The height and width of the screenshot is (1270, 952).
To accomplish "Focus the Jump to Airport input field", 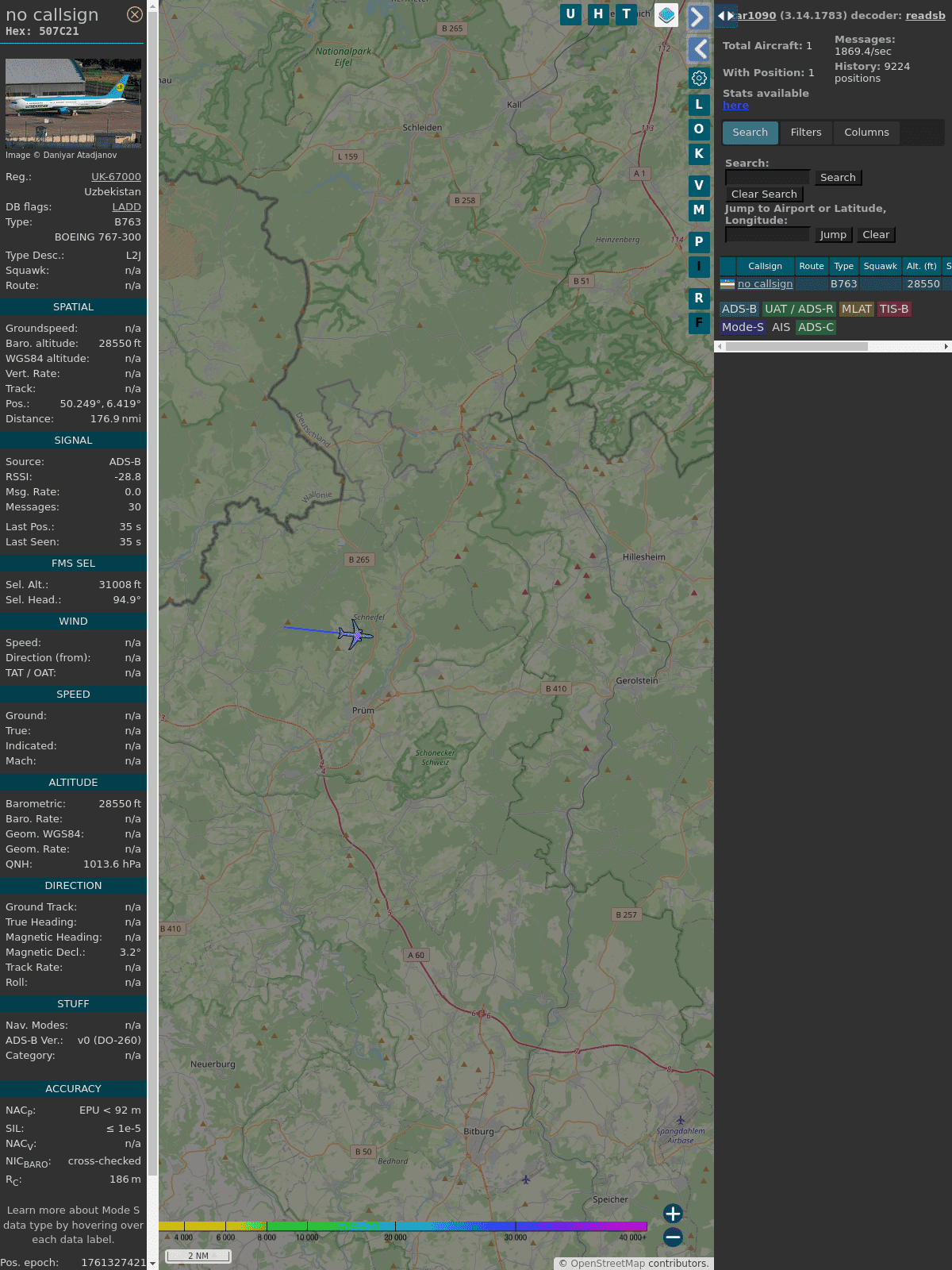I will click(x=768, y=235).
